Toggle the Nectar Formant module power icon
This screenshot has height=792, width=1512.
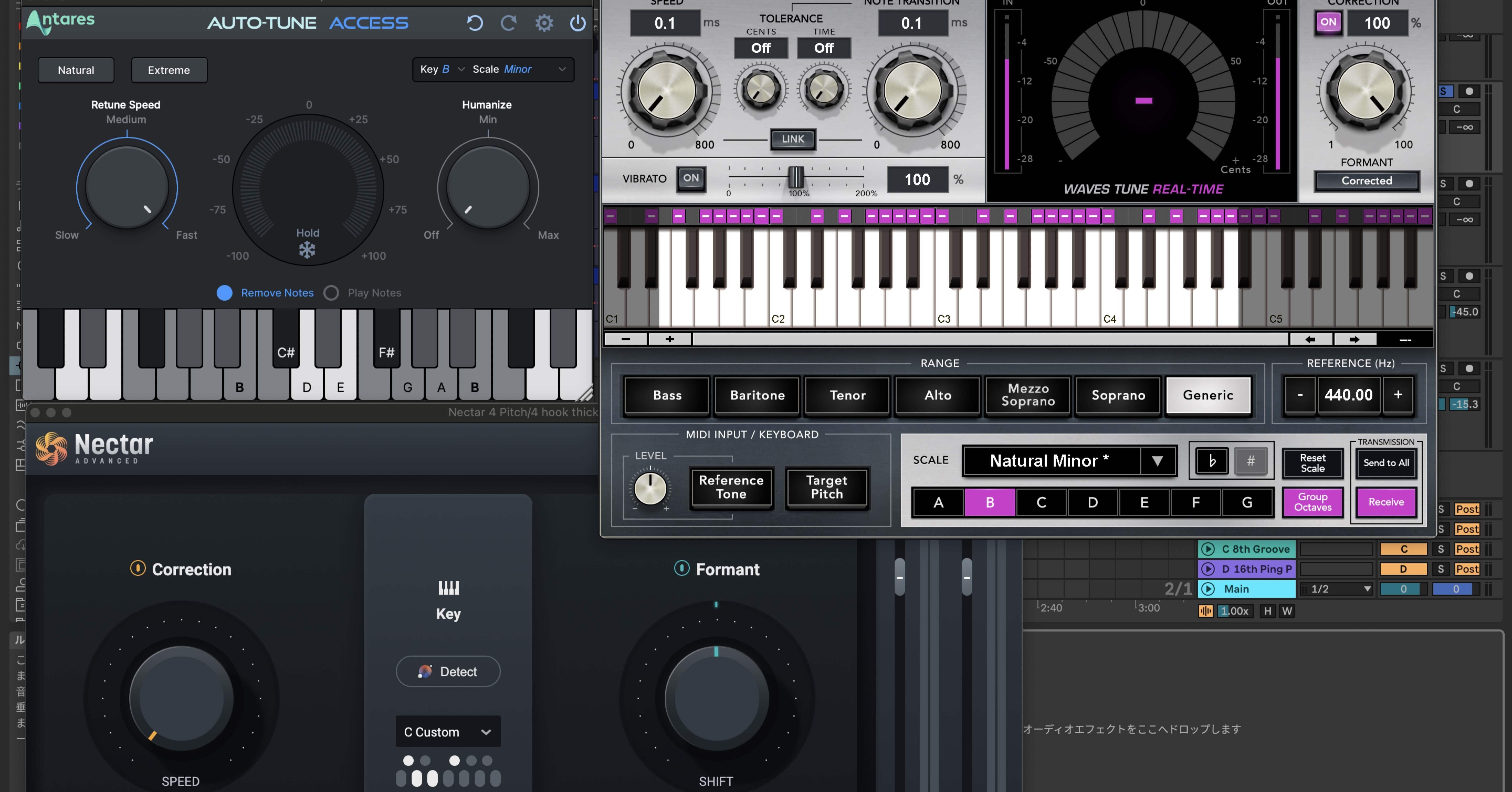pos(681,568)
